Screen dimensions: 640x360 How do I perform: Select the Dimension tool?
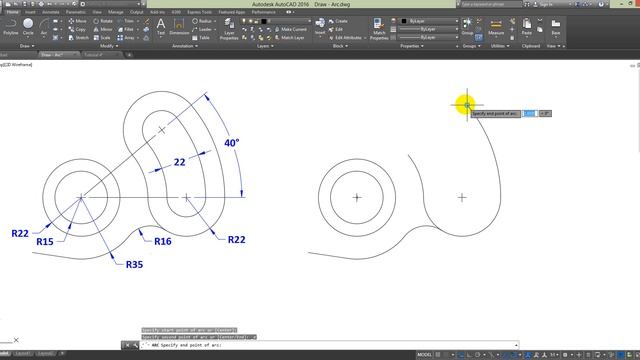[x=179, y=27]
